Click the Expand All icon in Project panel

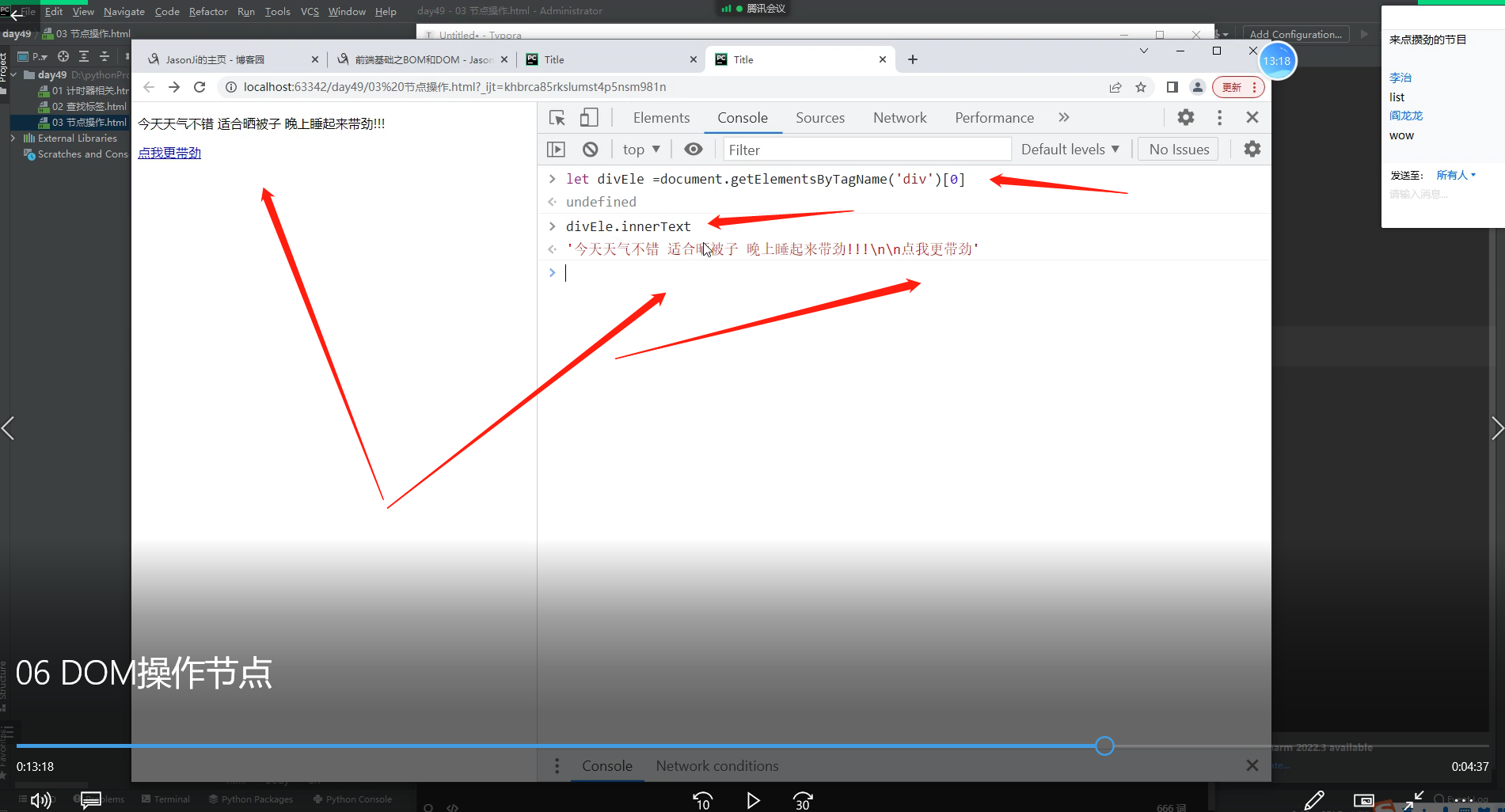pos(84,56)
